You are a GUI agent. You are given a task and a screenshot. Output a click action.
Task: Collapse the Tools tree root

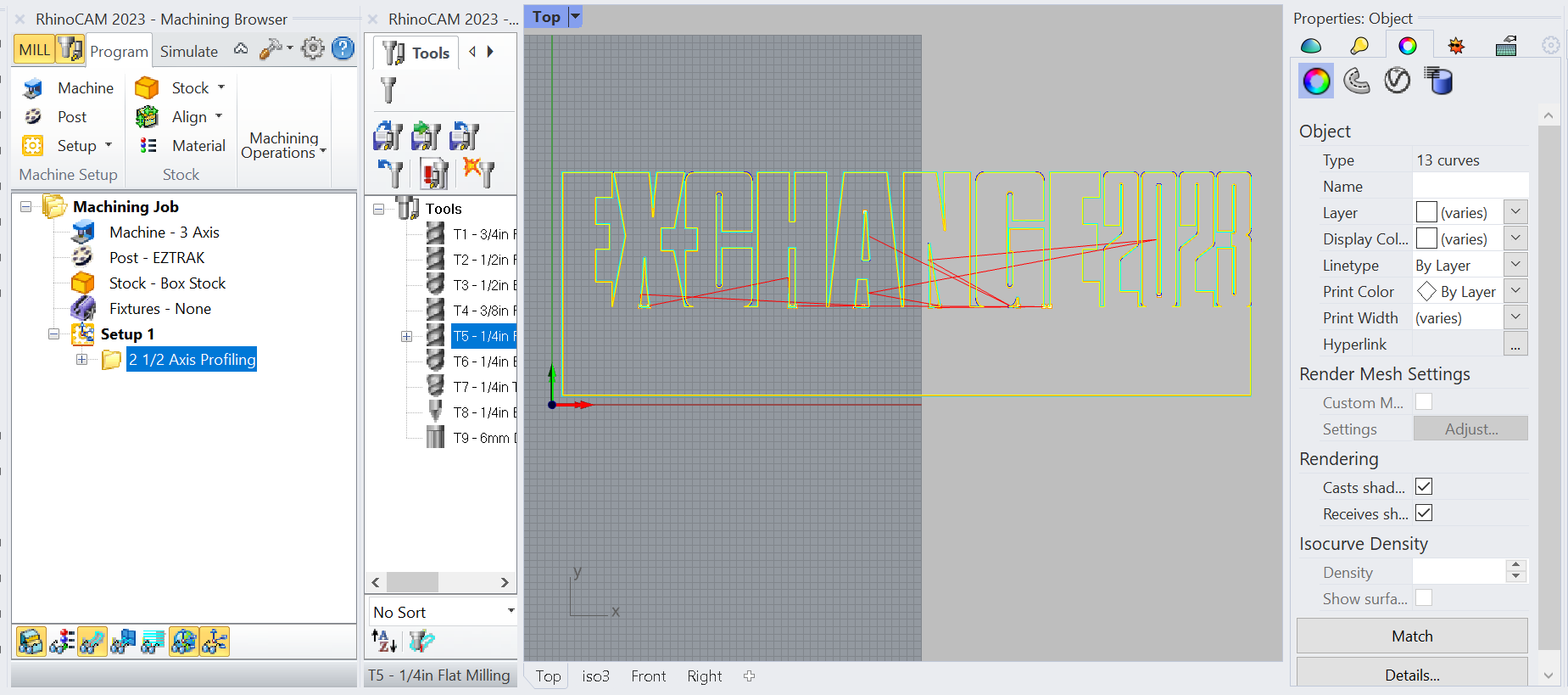378,209
